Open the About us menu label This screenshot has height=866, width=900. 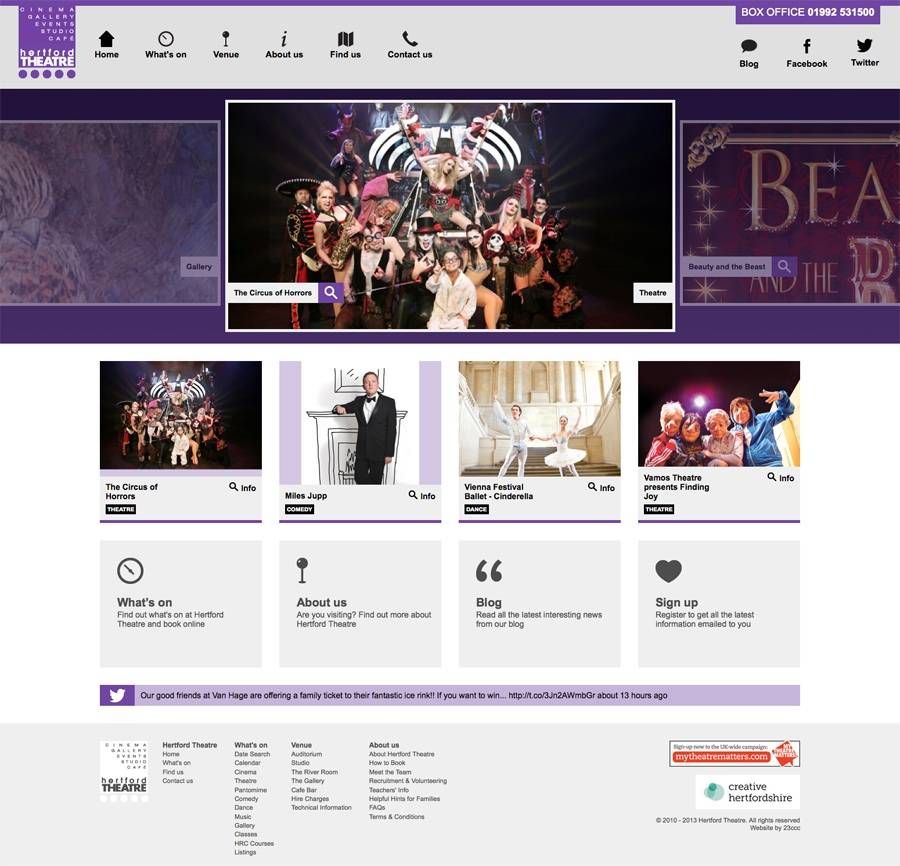(284, 55)
